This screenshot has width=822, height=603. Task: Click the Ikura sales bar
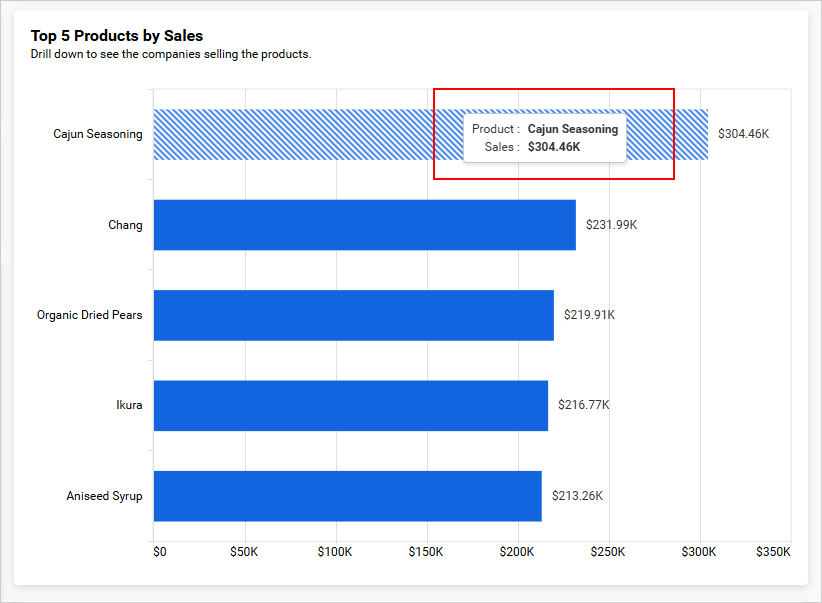pos(350,405)
